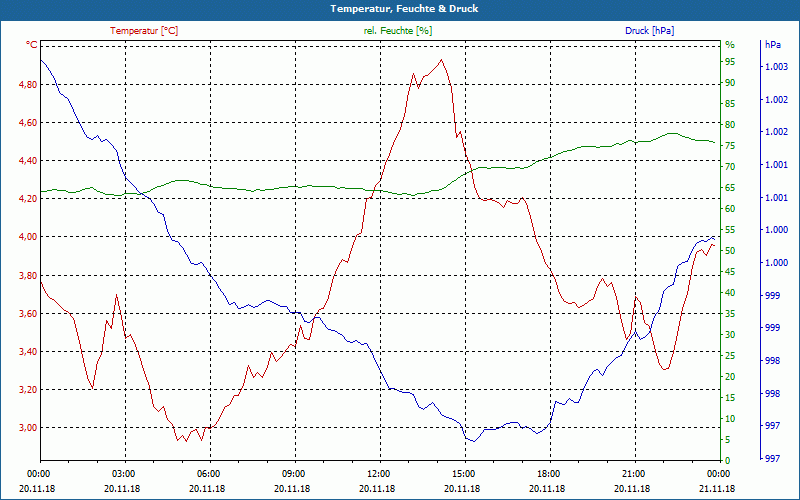Click the chart title Temperatur, Feuchte & Druck
The image size is (800, 500).
(x=404, y=9)
